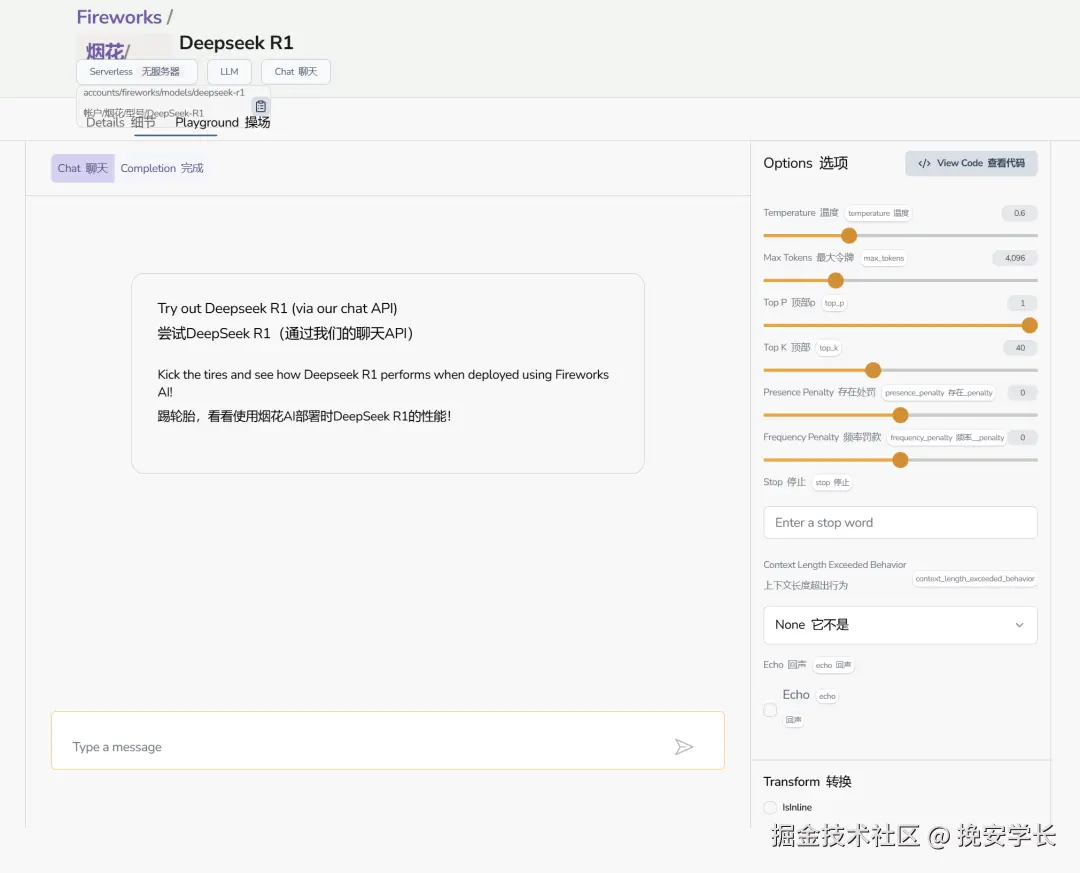Viewport: 1080px width, 873px height.
Task: Click the Transform section heading
Action: [807, 781]
